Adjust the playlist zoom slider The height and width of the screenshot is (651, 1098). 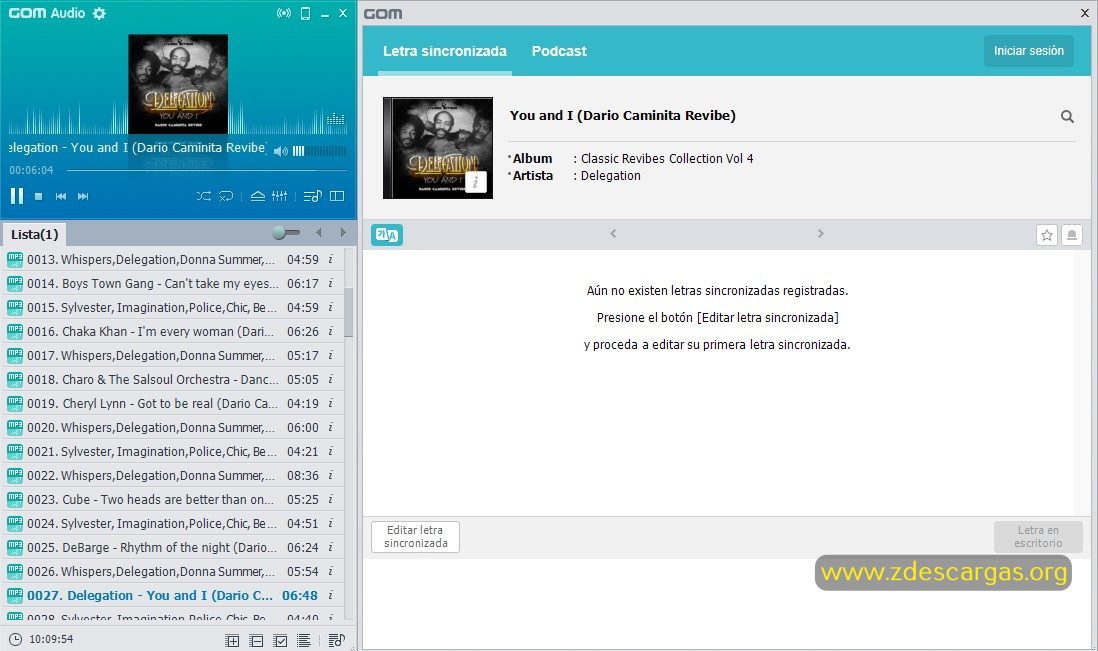coord(286,232)
